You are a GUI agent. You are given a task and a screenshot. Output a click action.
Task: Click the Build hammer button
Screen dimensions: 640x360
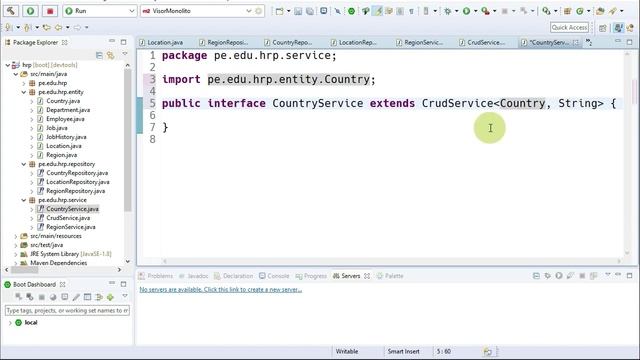[11, 11]
